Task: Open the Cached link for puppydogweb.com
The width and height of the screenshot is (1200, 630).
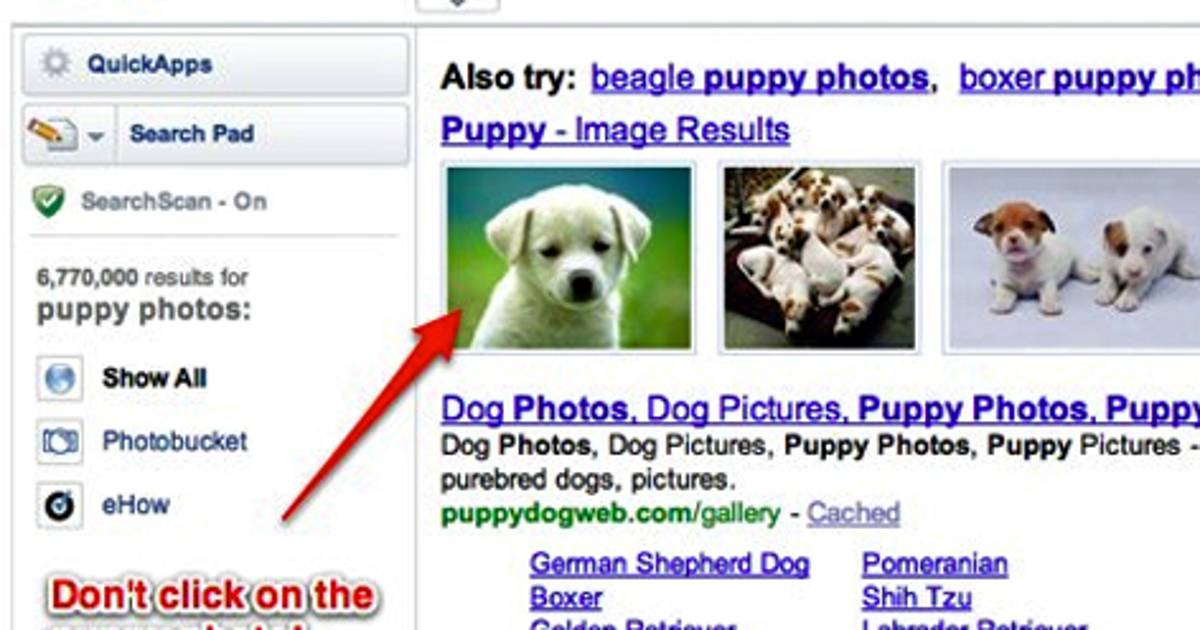Action: coord(853,514)
